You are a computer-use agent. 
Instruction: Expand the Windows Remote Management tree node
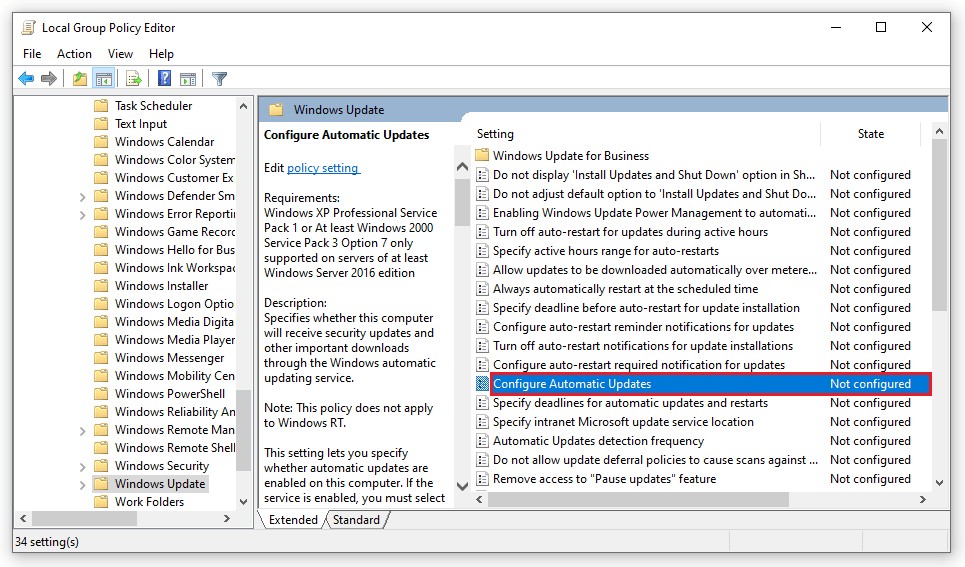[82, 431]
